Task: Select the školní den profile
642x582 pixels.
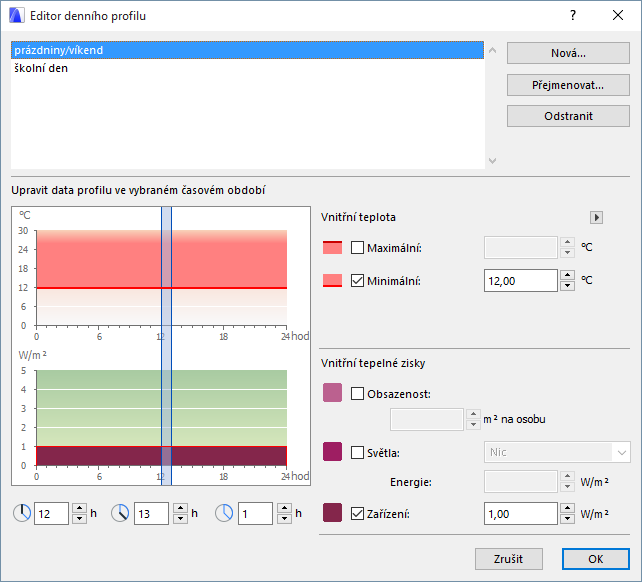Action: 247,68
